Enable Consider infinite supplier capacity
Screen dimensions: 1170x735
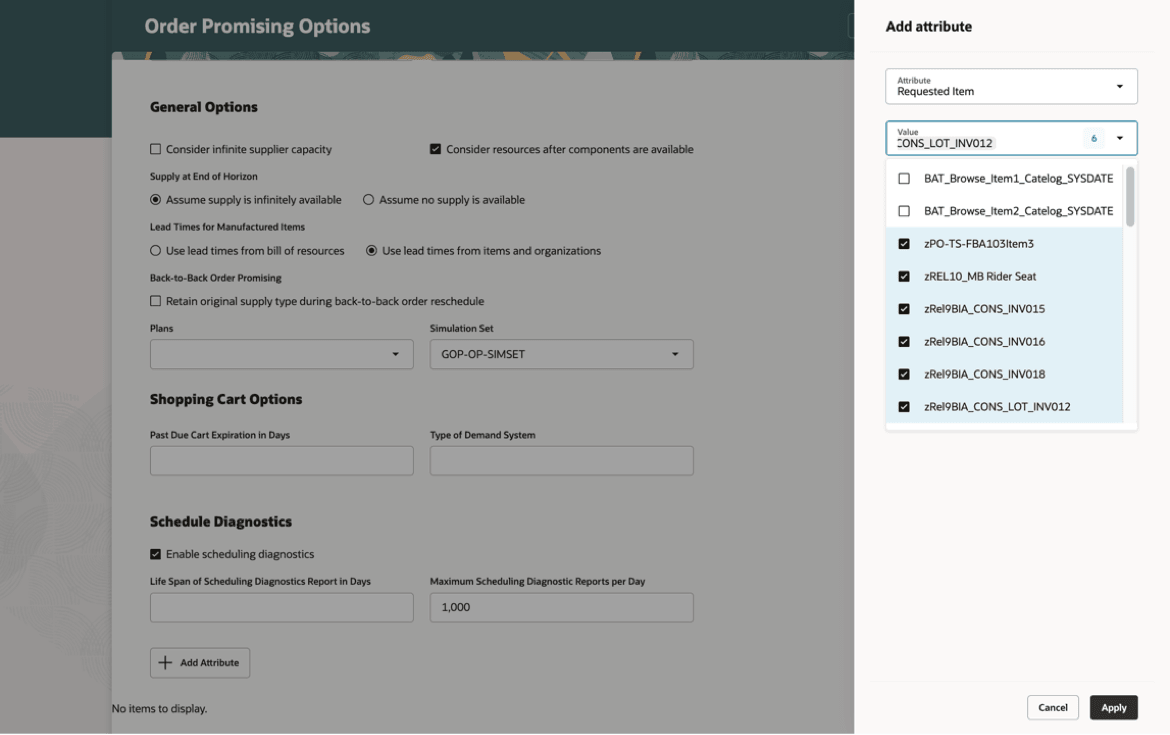click(x=155, y=149)
